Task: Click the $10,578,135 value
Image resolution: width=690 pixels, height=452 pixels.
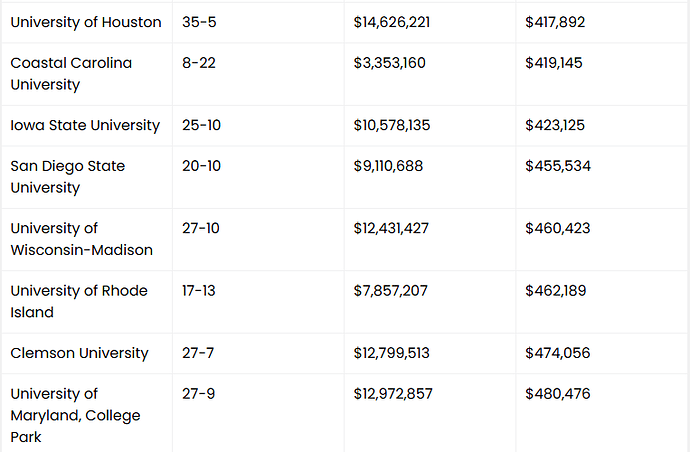Action: [x=392, y=125]
